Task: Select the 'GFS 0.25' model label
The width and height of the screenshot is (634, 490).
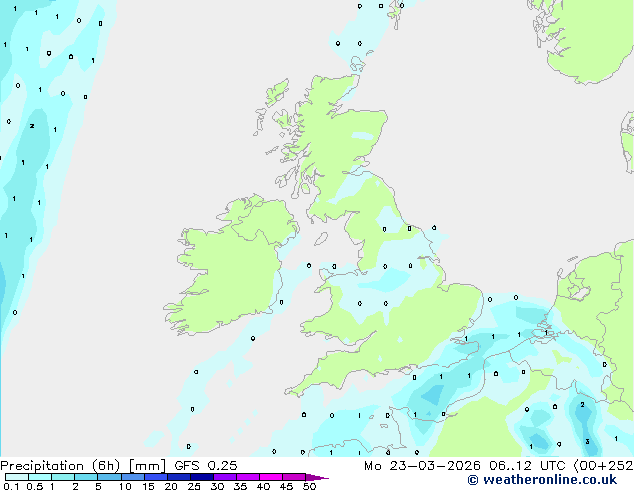Action: pyautogui.click(x=206, y=466)
